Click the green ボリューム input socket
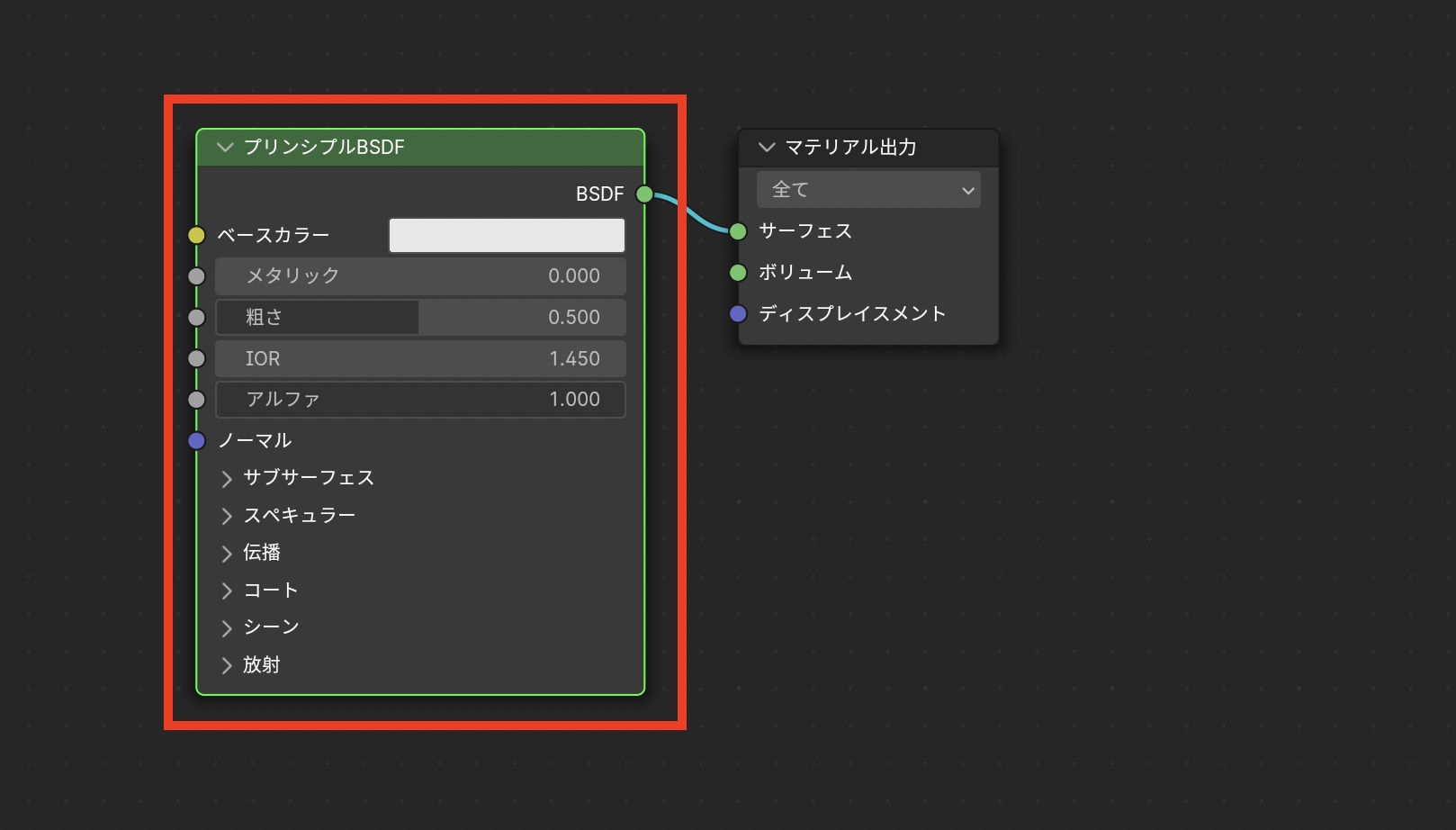The height and width of the screenshot is (830, 1456). (x=738, y=272)
